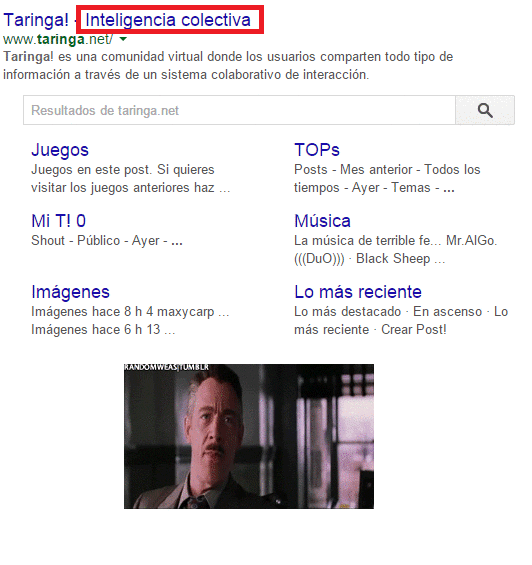Open the Imágenes sitelink

70,292
